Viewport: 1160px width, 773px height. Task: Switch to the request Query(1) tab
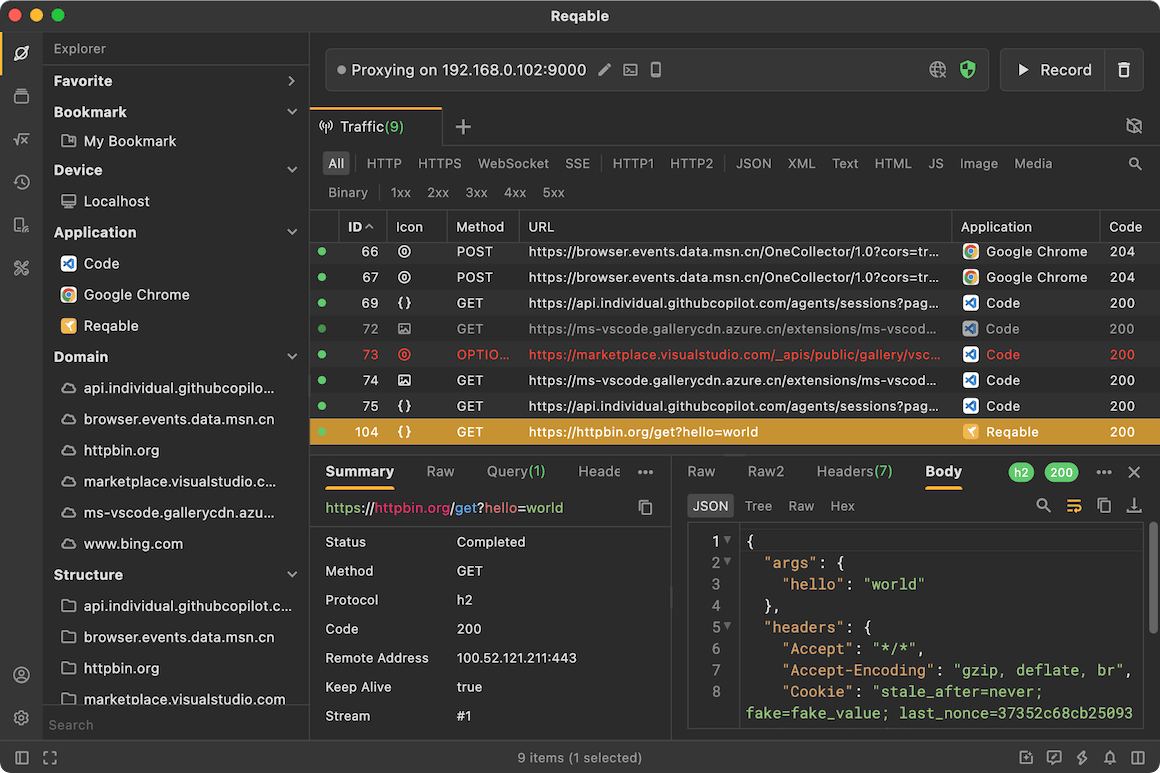(x=516, y=471)
